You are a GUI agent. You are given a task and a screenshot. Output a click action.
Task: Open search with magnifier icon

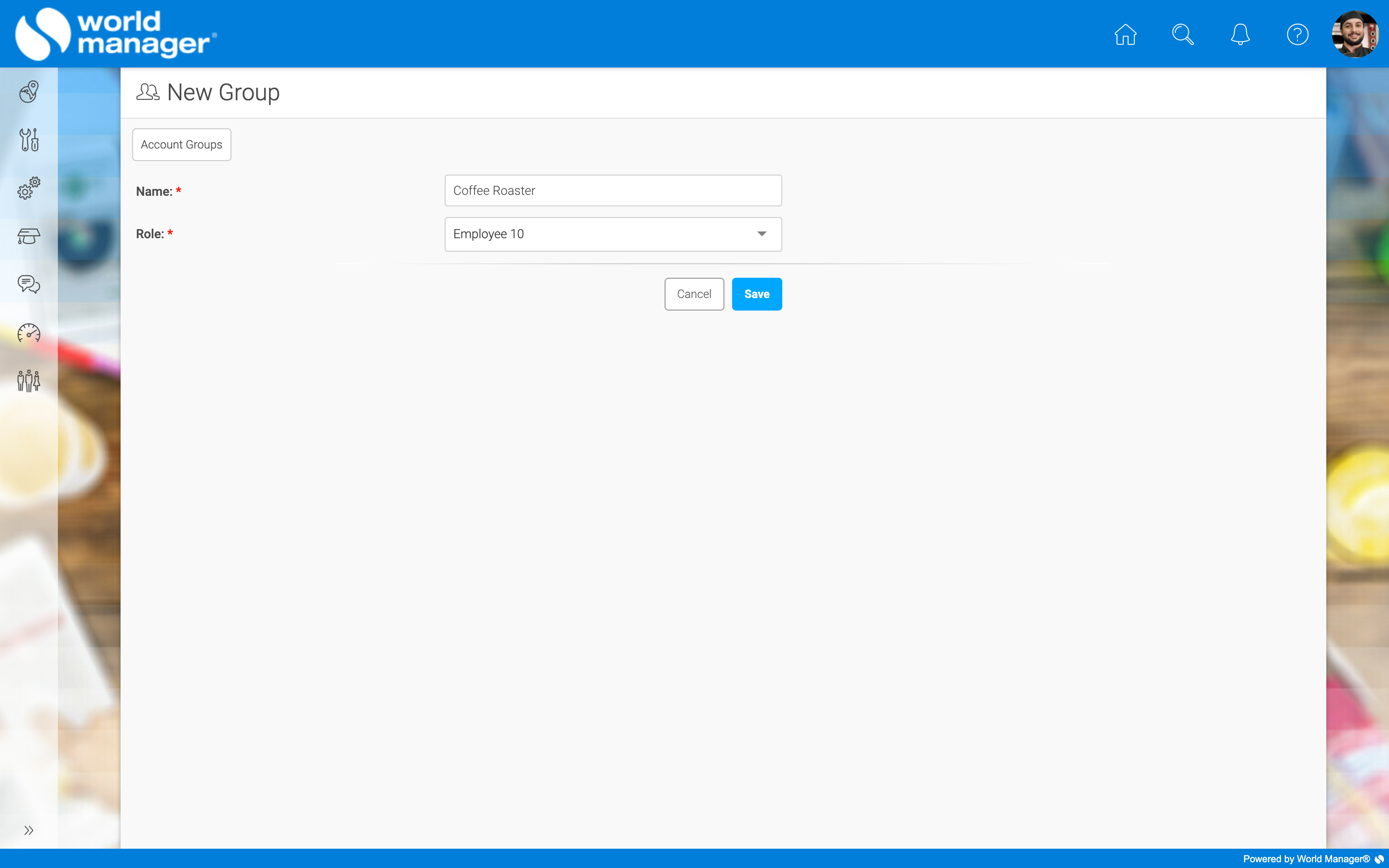[x=1183, y=34]
